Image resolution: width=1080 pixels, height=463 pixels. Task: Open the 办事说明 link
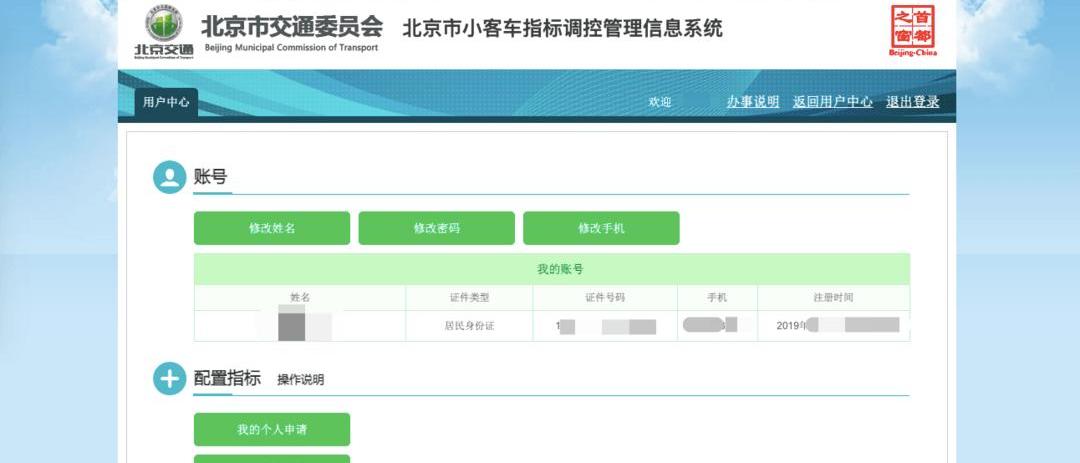click(753, 102)
